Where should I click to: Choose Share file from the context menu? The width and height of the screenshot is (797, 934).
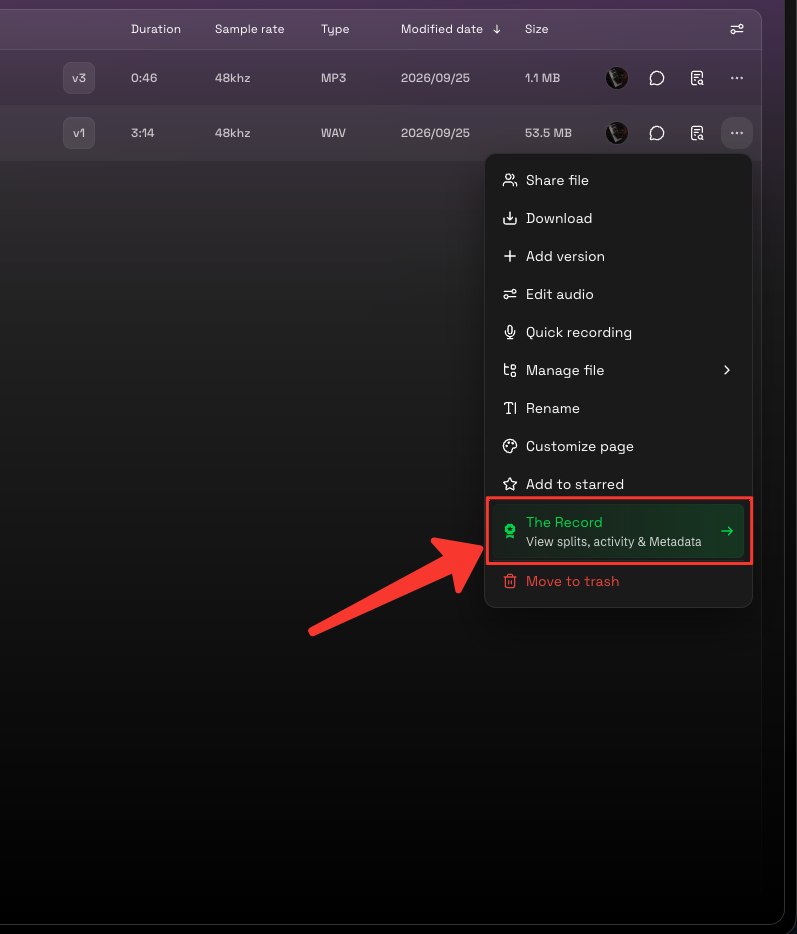point(618,180)
